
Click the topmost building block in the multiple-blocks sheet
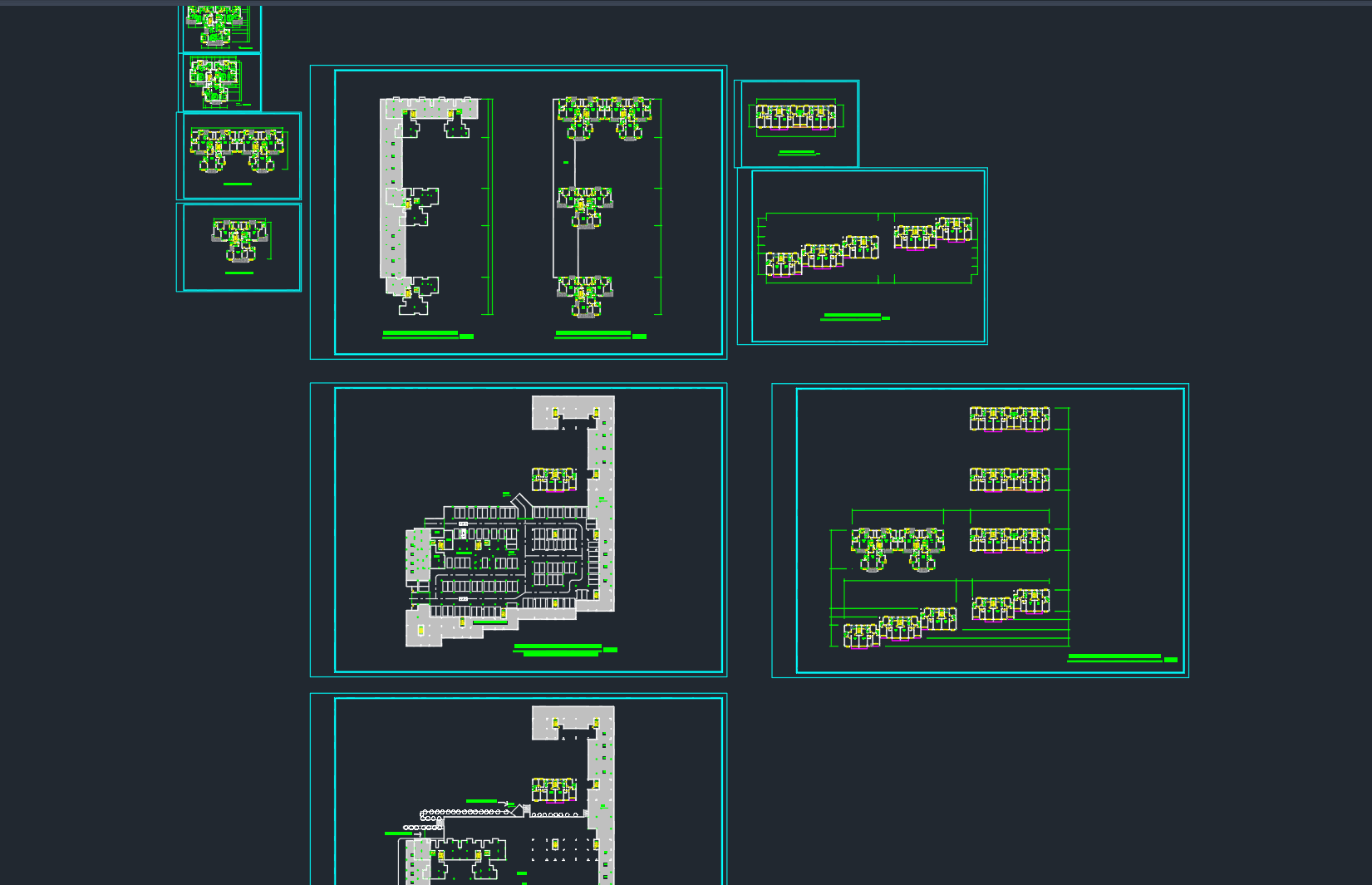(x=1010, y=419)
